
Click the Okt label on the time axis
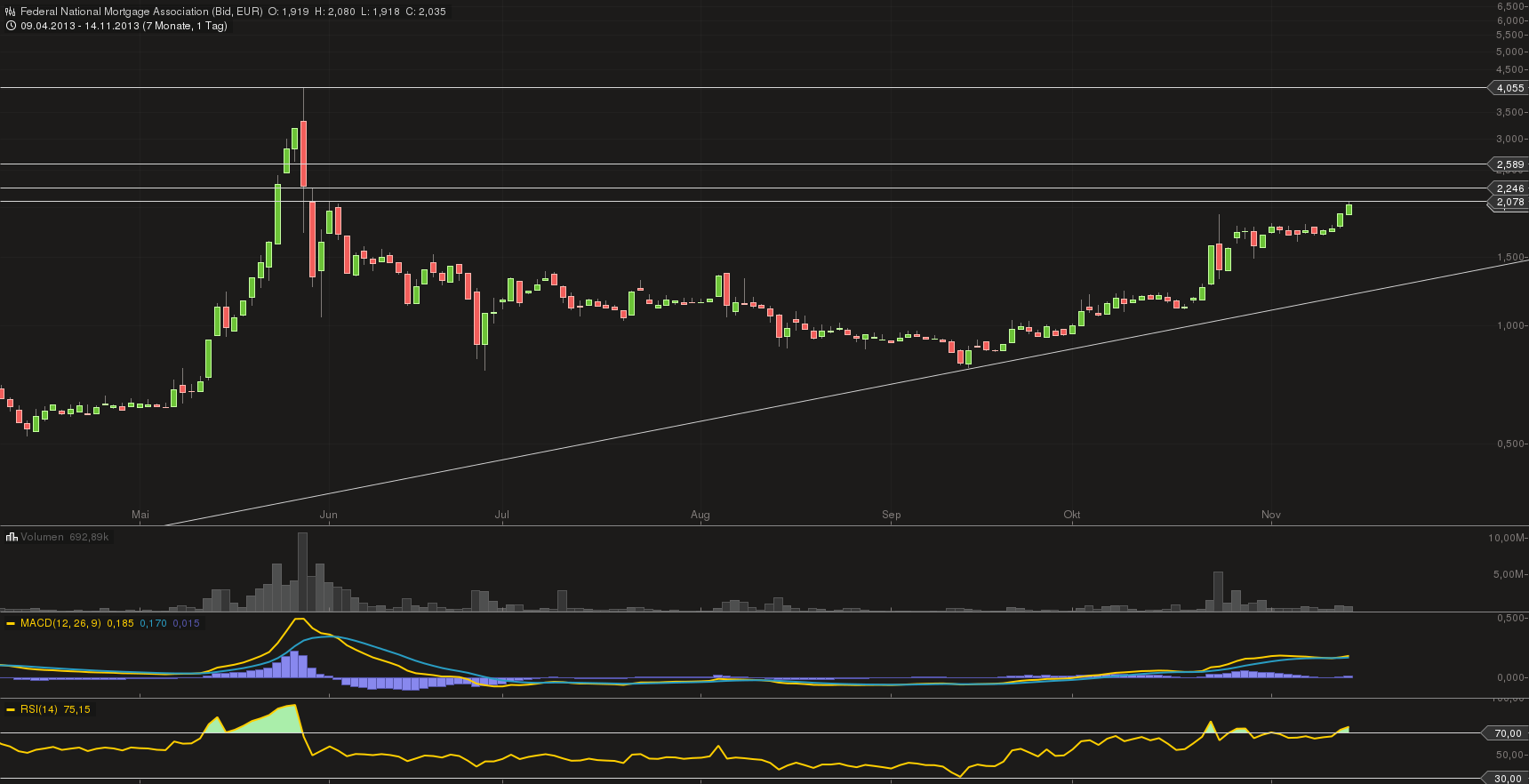1072,515
